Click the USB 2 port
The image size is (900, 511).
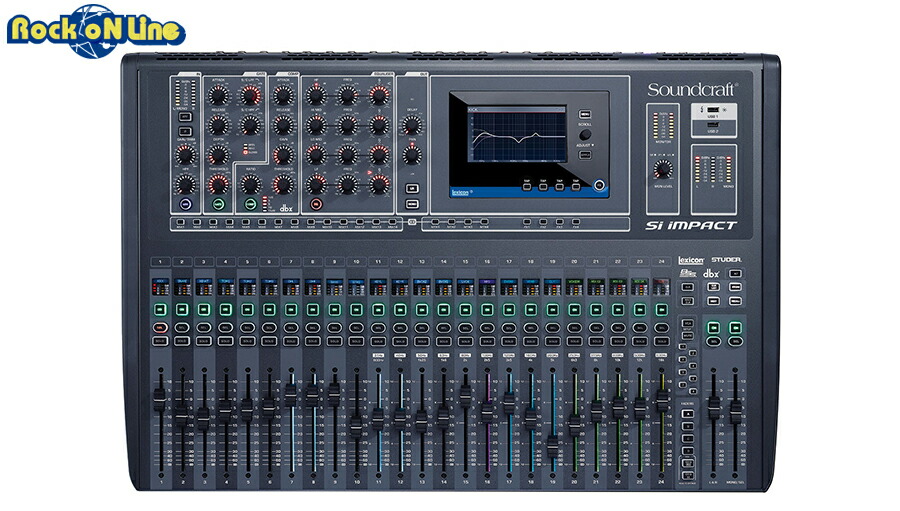pyautogui.click(x=712, y=125)
